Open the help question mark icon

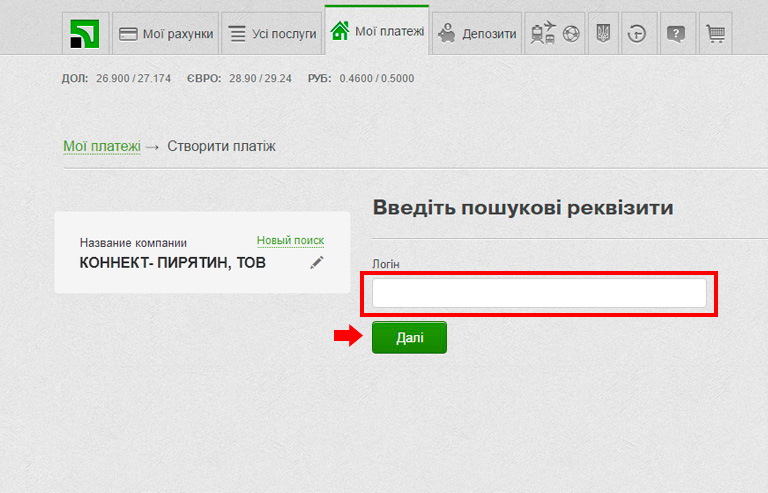676,33
